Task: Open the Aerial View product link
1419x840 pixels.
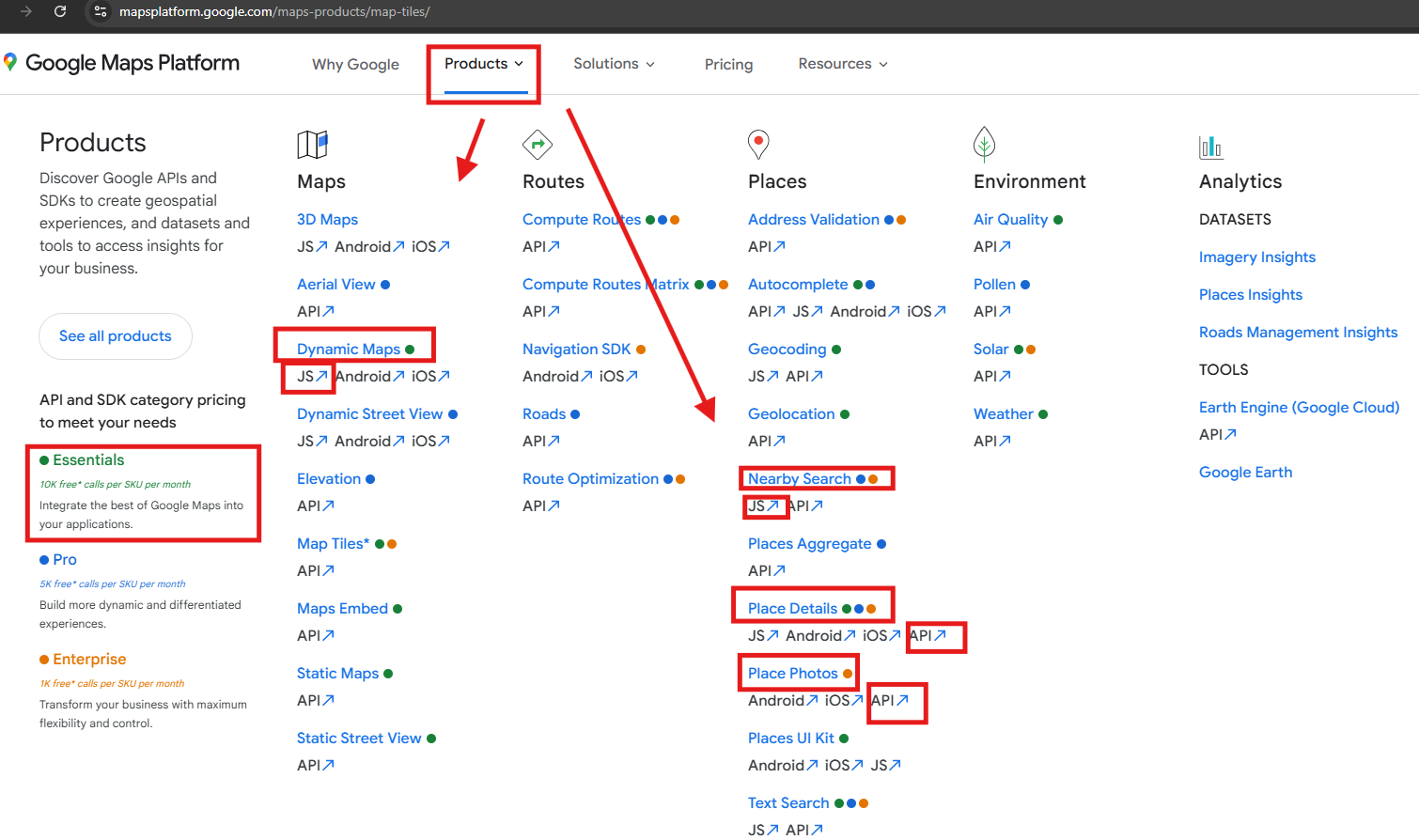Action: click(335, 284)
